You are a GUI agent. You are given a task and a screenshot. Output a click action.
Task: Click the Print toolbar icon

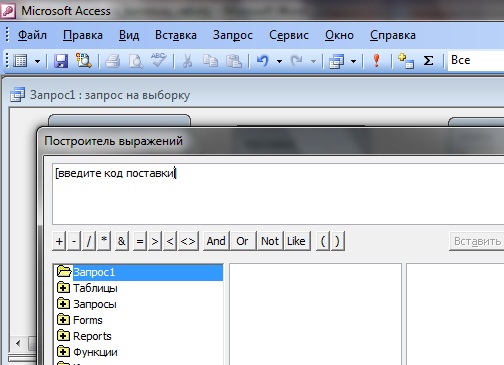(x=113, y=61)
